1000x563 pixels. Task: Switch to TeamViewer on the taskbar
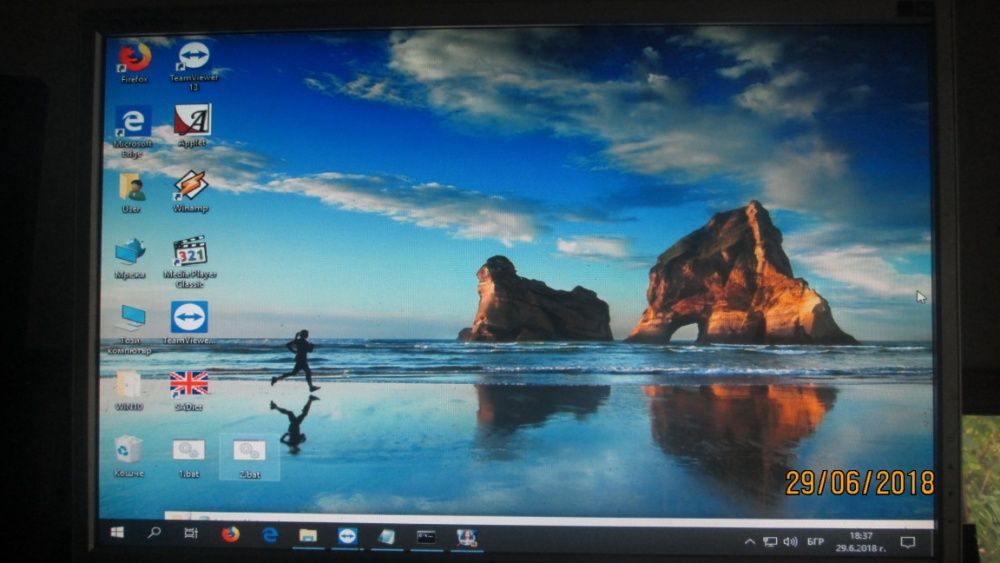[348, 537]
